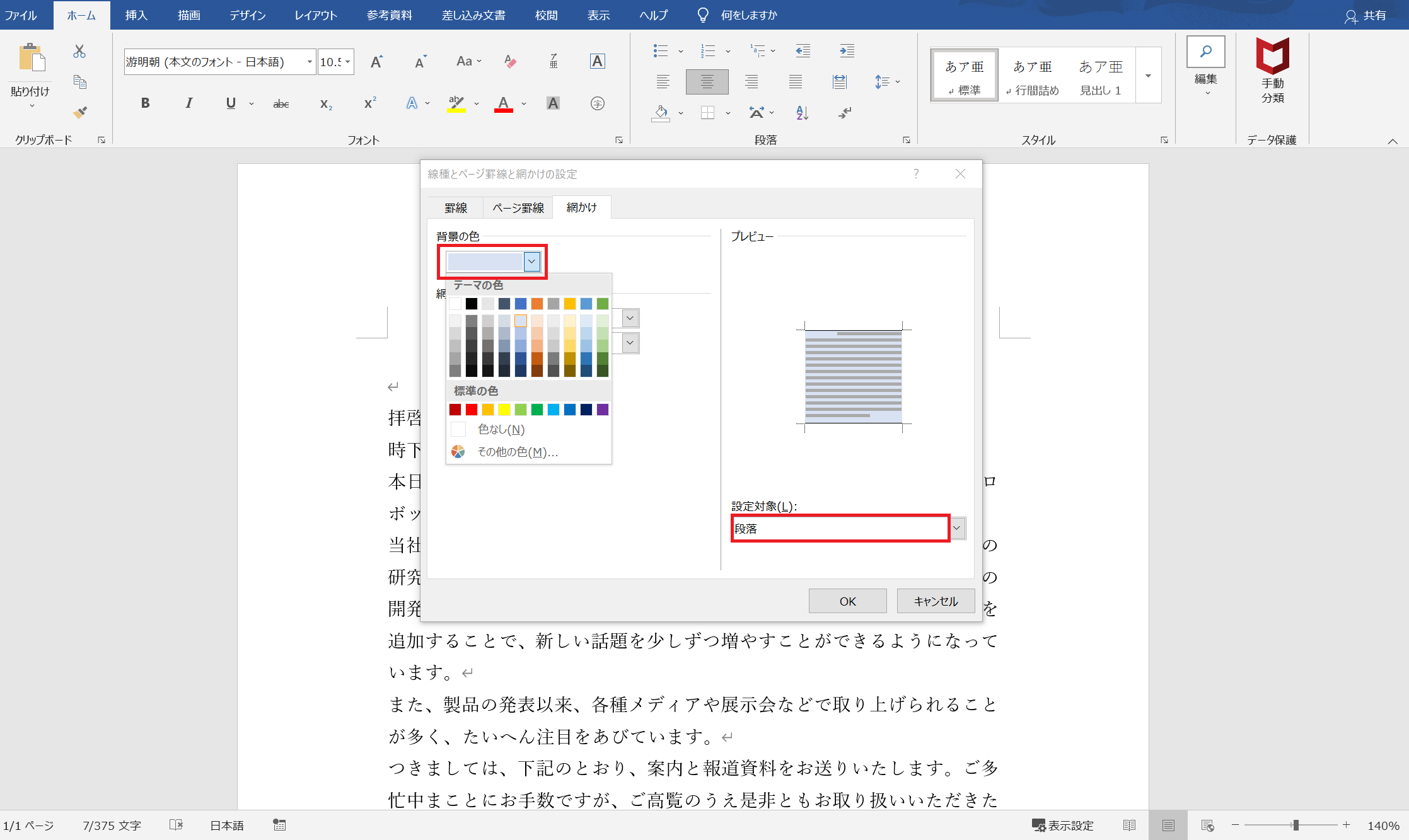Confirm the dialog with OK
Image resolution: width=1409 pixels, height=840 pixels.
click(x=847, y=601)
